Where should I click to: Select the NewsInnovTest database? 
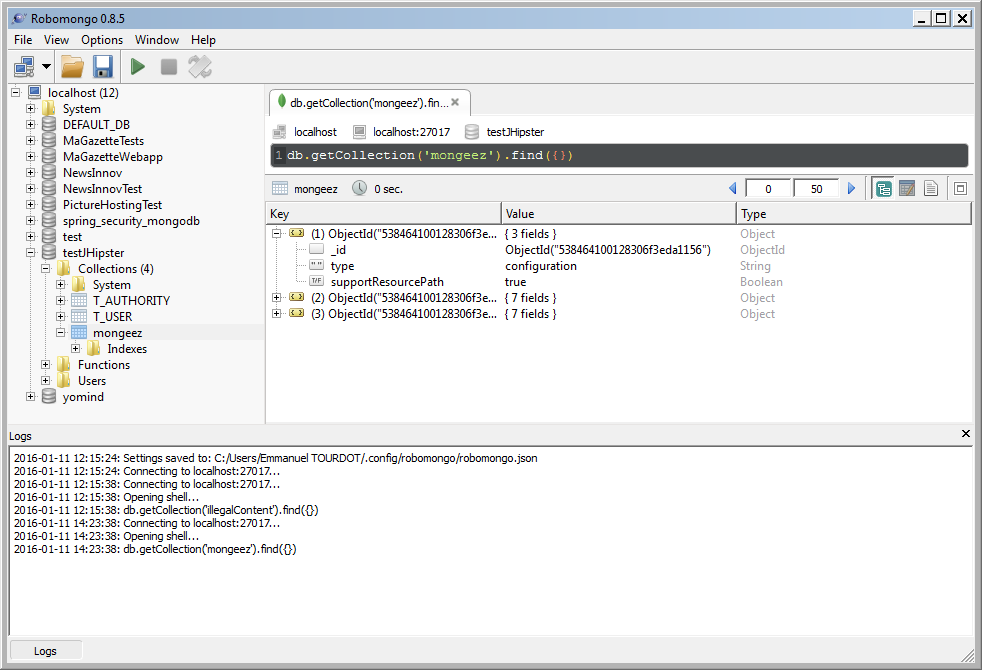(x=102, y=188)
